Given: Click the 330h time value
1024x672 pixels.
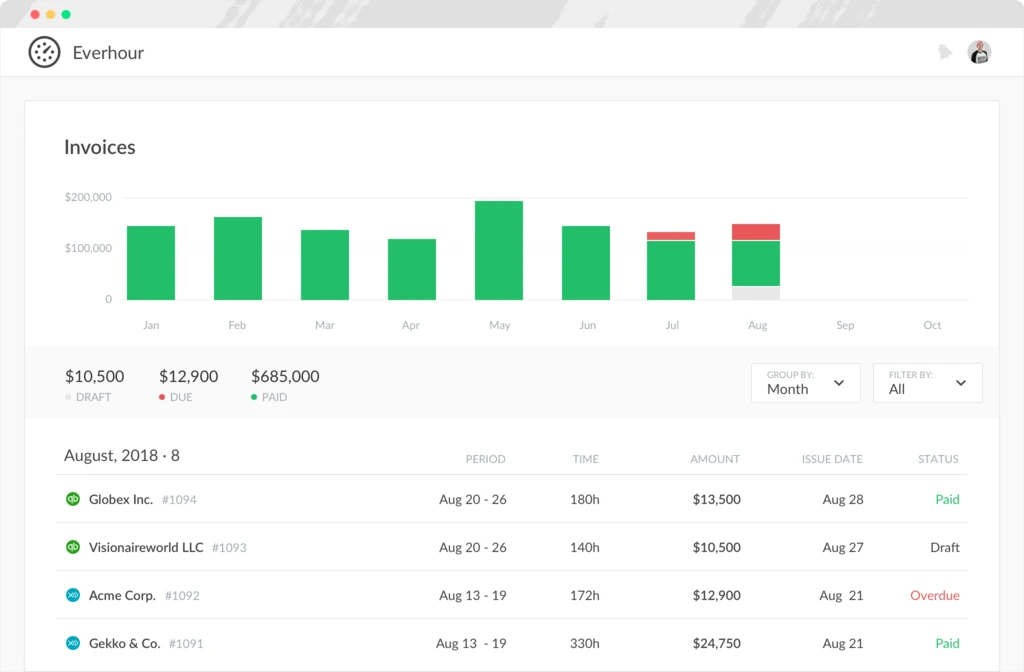Looking at the screenshot, I should click(584, 643).
